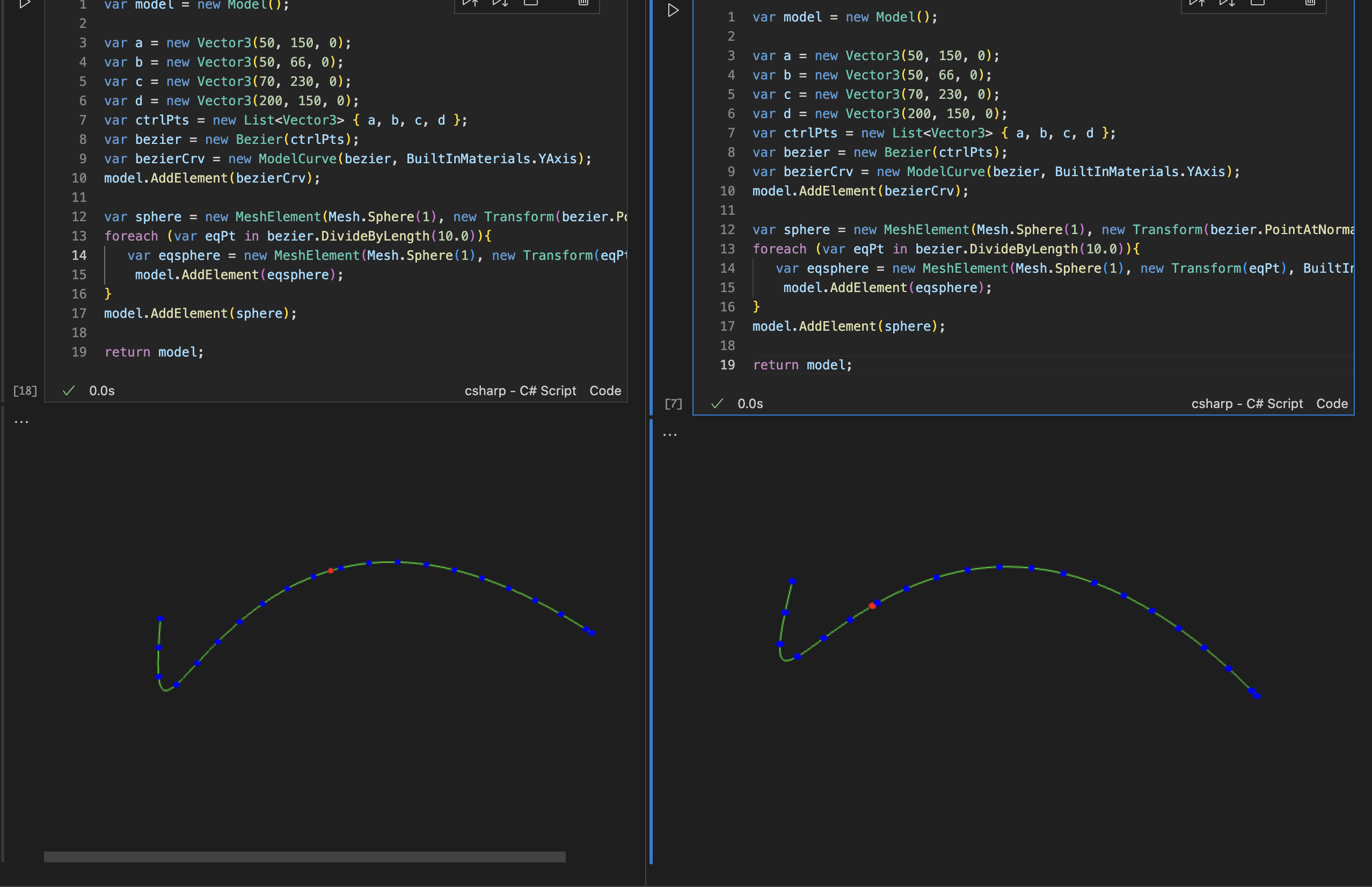The width and height of the screenshot is (1372, 887).
Task: Delete the right cell using trash icon
Action: (x=1310, y=3)
